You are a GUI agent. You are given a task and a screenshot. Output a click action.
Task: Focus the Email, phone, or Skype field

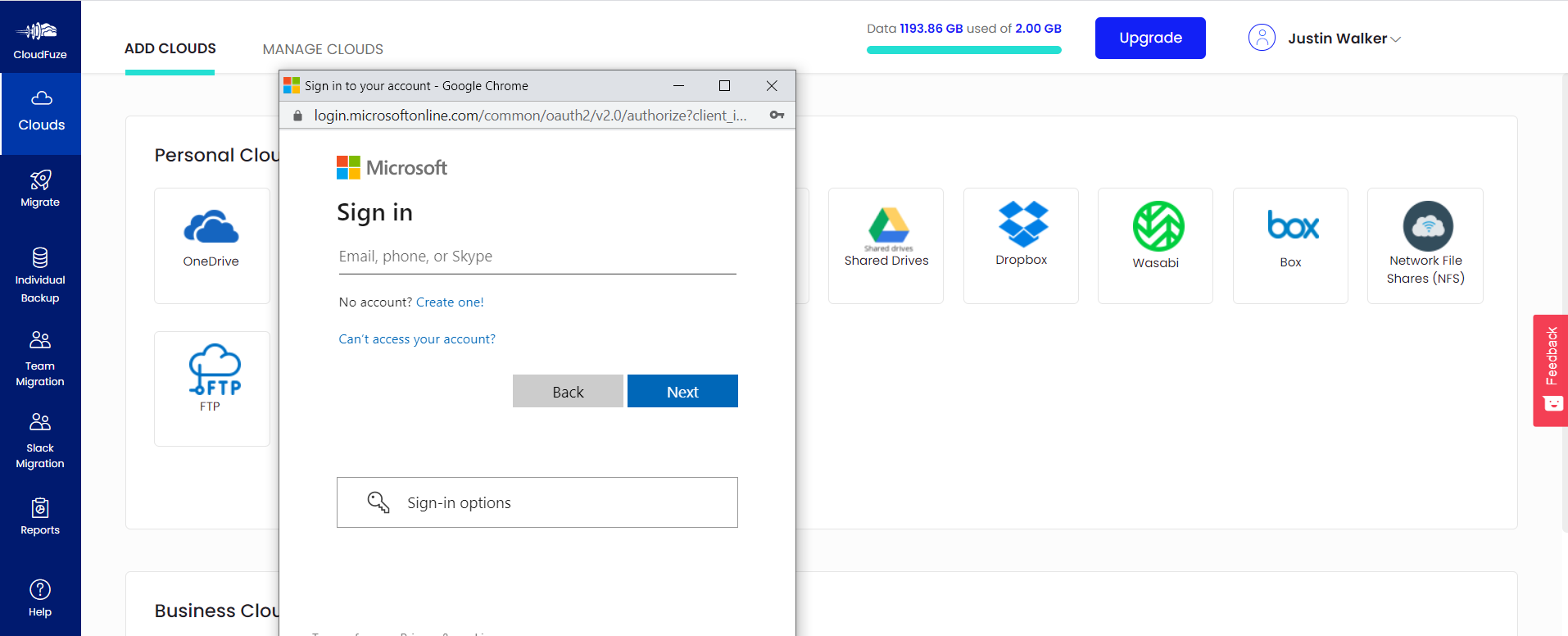pyautogui.click(x=537, y=257)
